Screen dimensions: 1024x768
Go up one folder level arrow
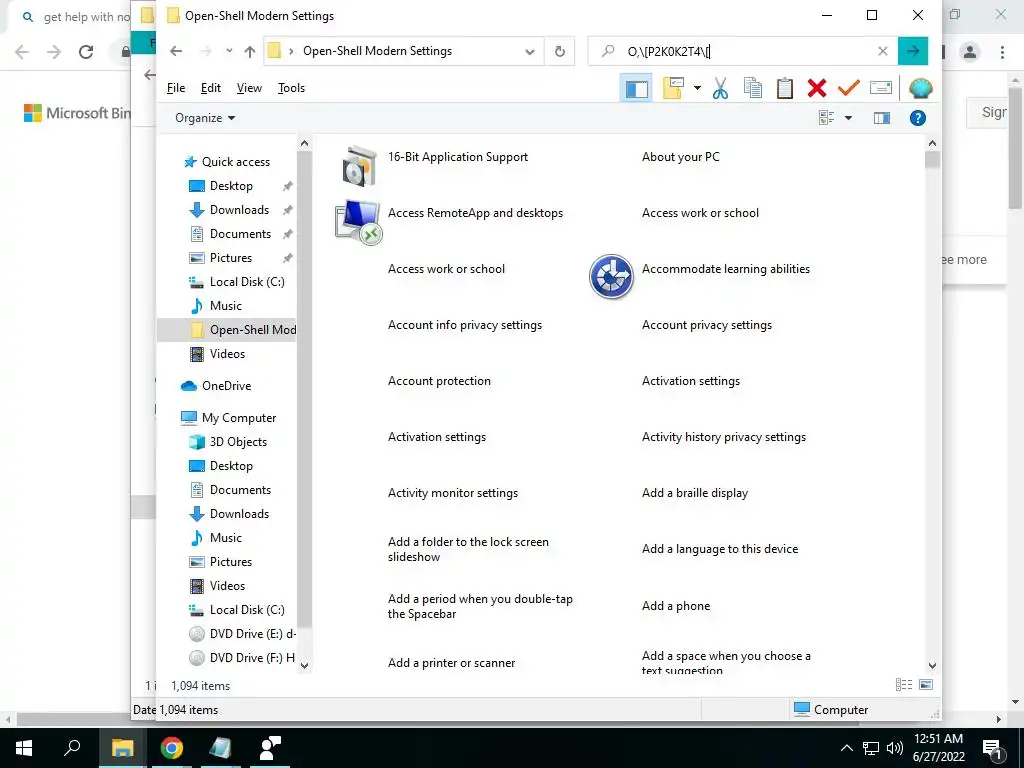click(249, 52)
